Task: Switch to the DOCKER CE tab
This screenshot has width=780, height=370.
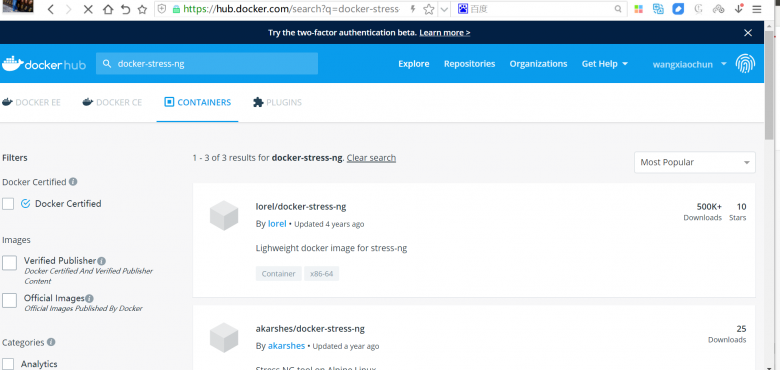Action: coord(112,102)
